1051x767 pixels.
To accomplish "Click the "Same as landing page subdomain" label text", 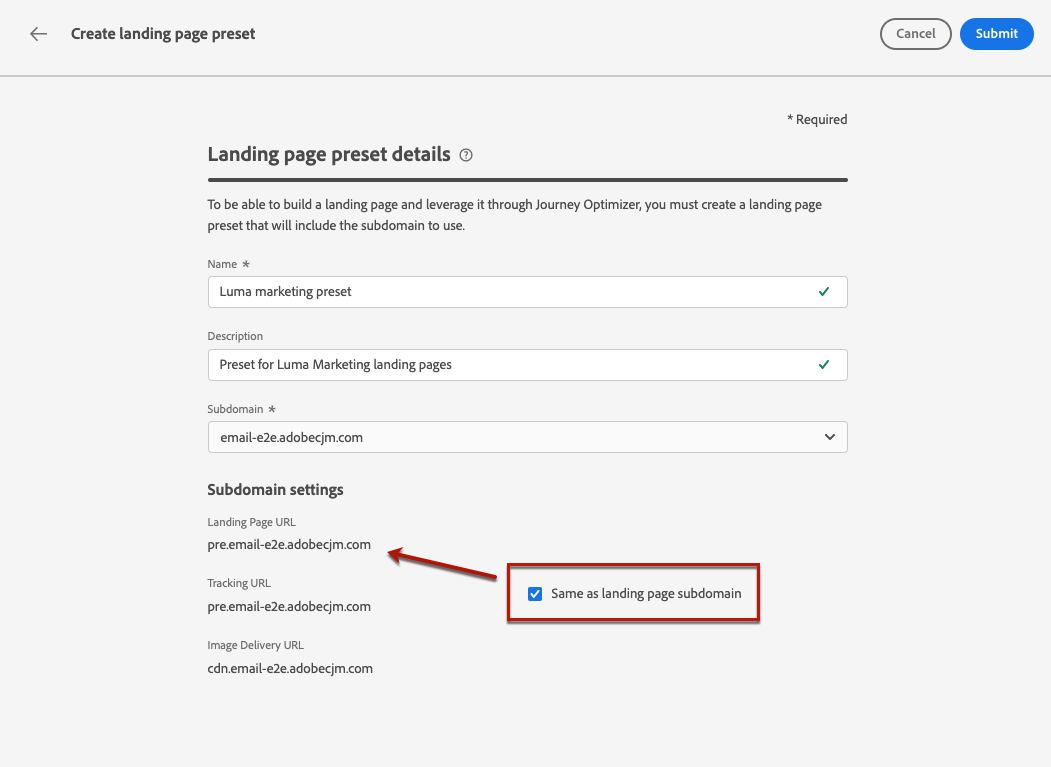I will [x=646, y=594].
